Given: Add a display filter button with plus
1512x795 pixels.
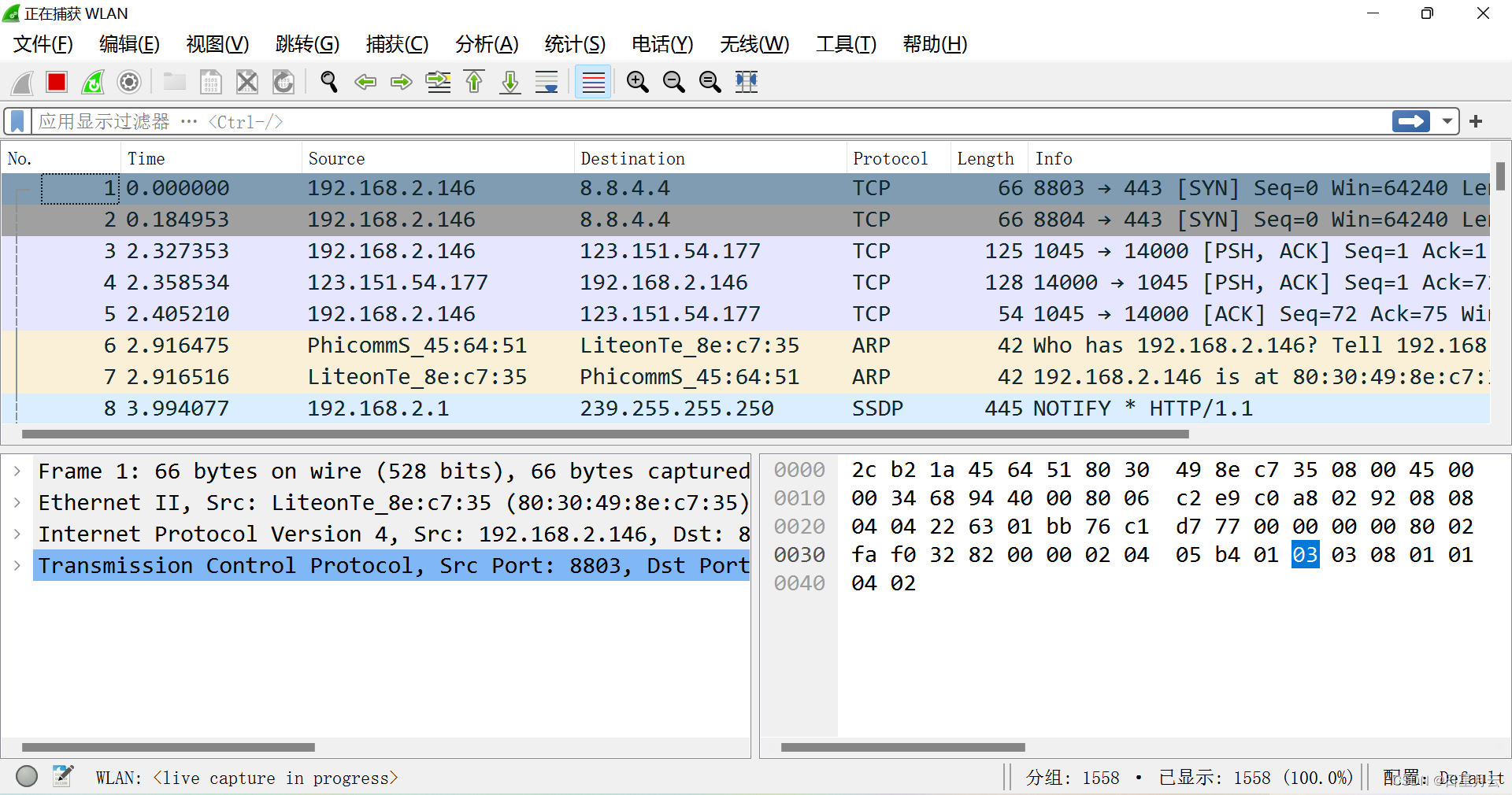Looking at the screenshot, I should pyautogui.click(x=1476, y=121).
